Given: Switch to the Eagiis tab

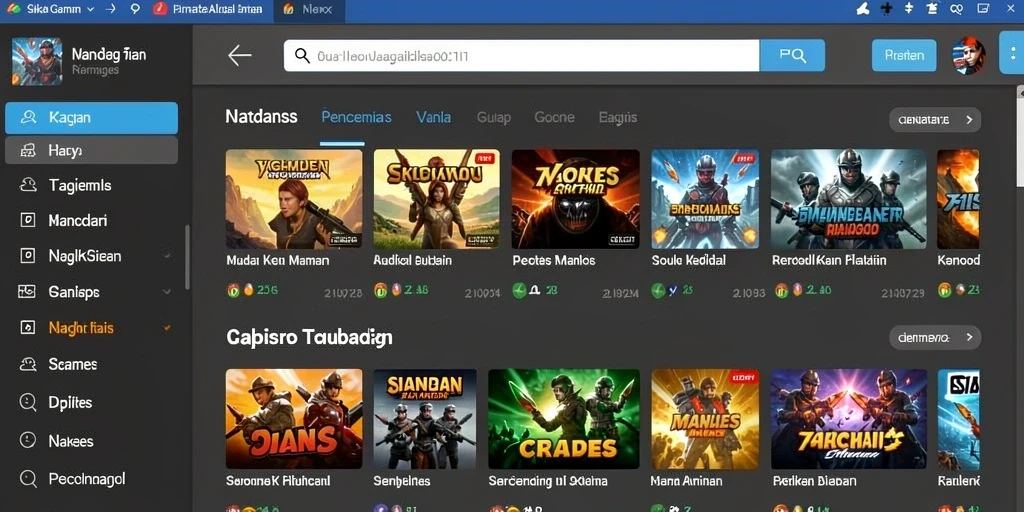Looking at the screenshot, I should pyautogui.click(x=618, y=118).
